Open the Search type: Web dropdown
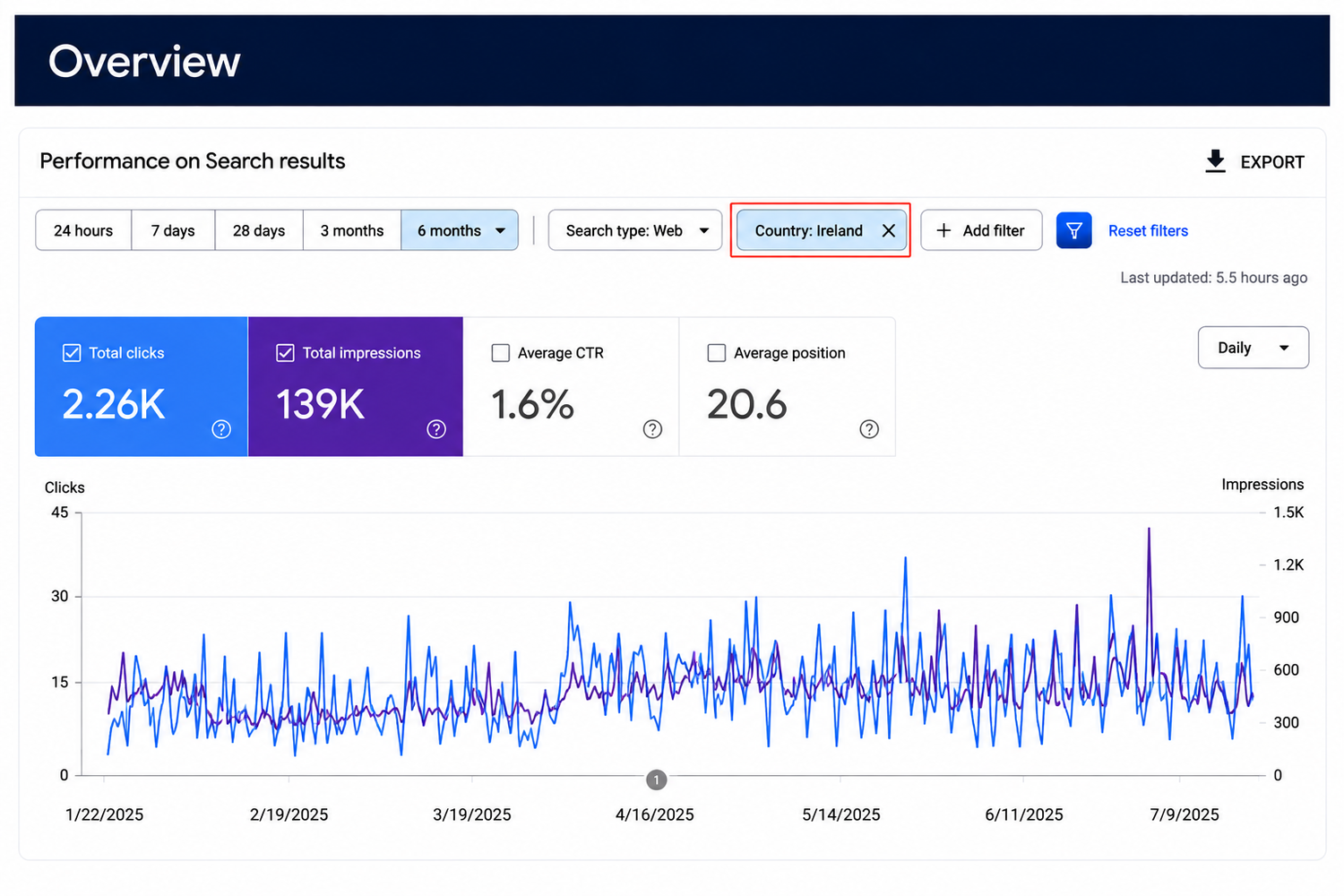 635,230
